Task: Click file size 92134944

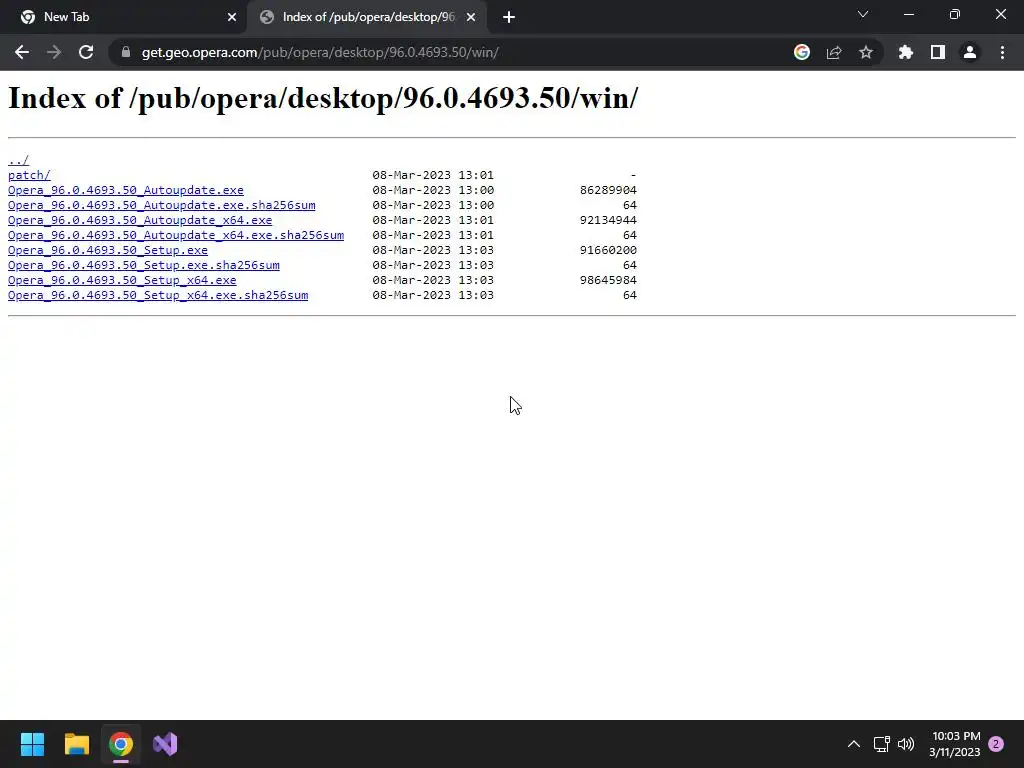Action: click(608, 220)
